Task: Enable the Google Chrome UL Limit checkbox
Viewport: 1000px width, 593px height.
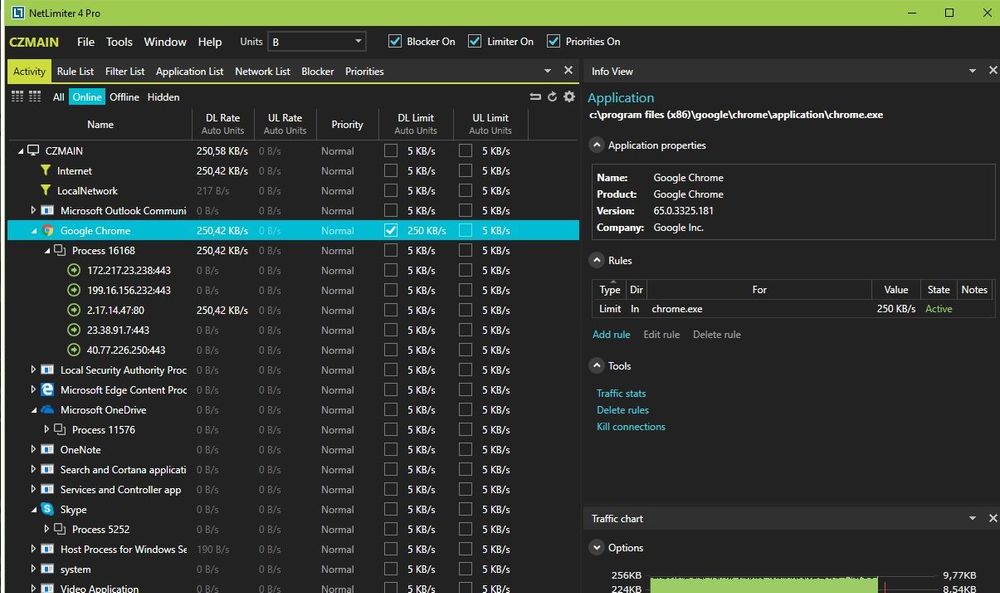Action: (466, 230)
